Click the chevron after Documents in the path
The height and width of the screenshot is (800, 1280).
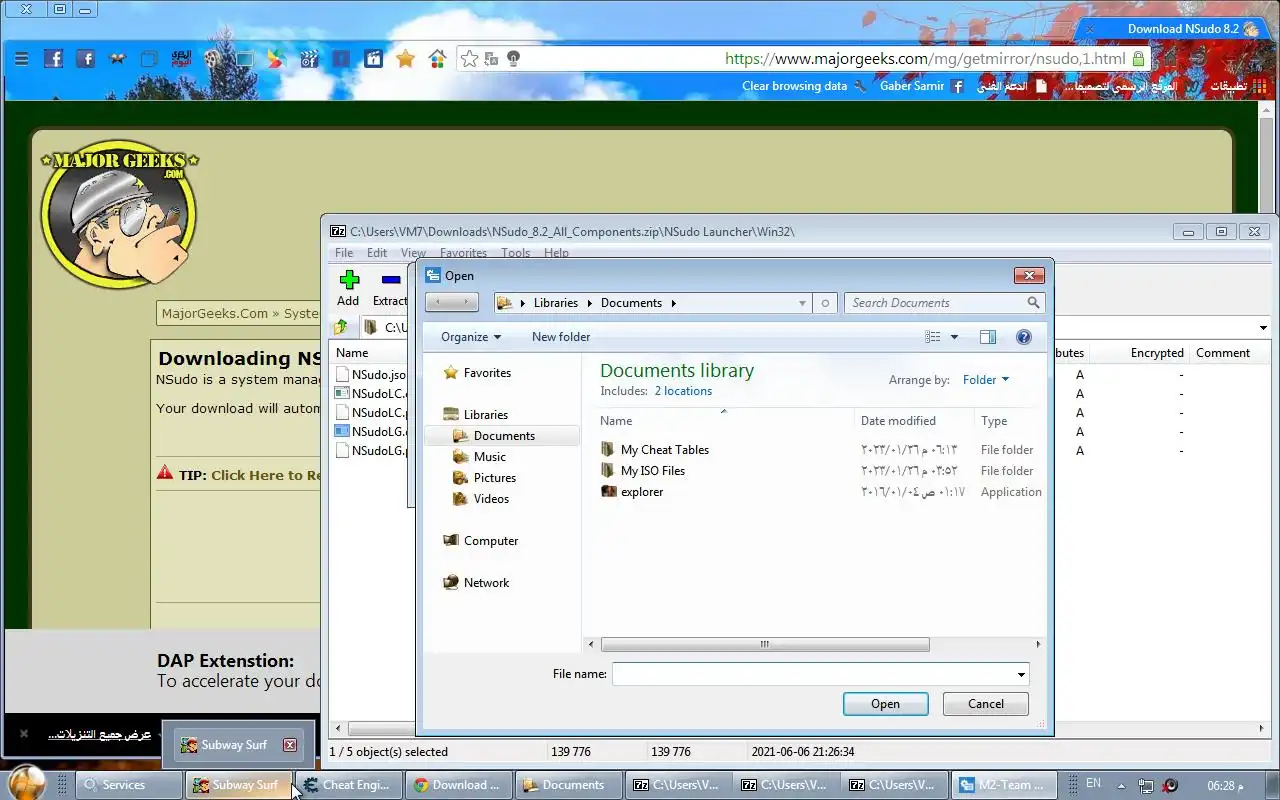coord(674,303)
